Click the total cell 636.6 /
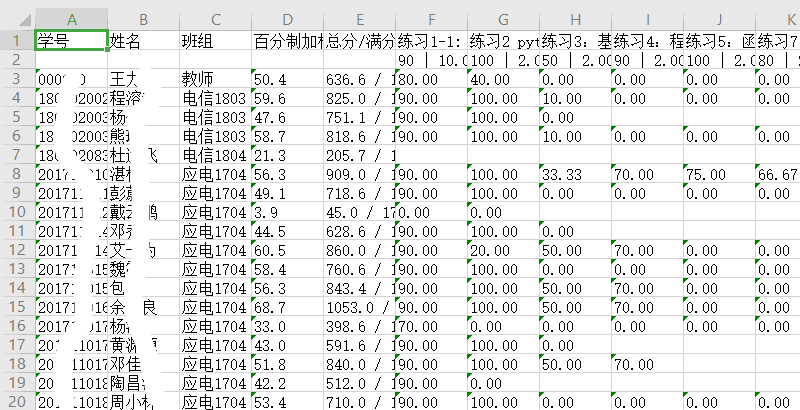This screenshot has height=410, width=800. [x=359, y=79]
